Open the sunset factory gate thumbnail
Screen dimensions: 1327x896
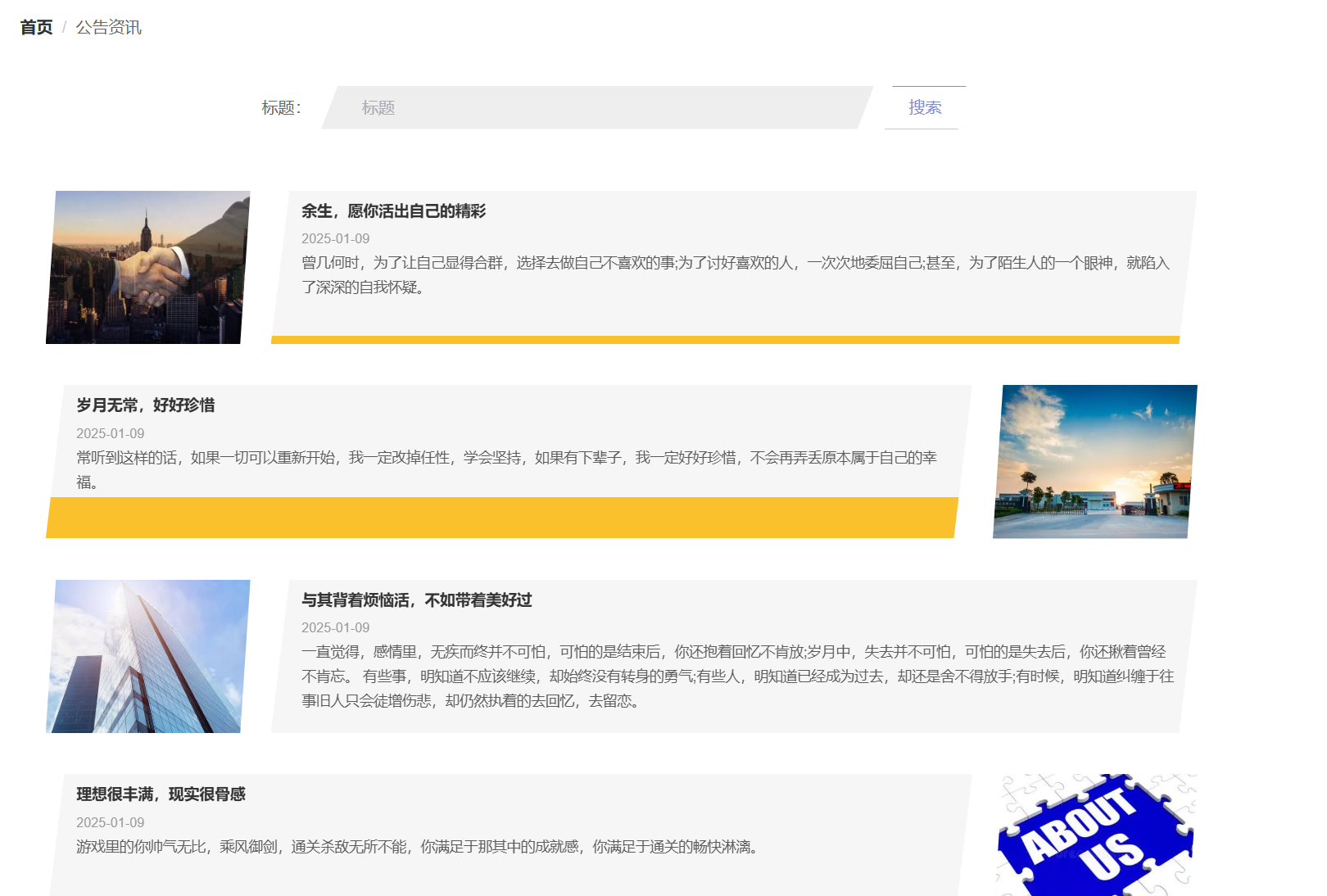point(1094,461)
